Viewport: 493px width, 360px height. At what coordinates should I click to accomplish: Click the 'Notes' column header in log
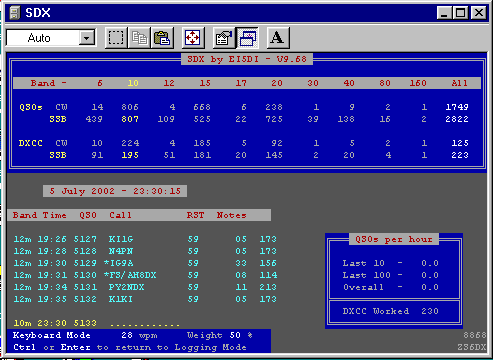(x=232, y=215)
